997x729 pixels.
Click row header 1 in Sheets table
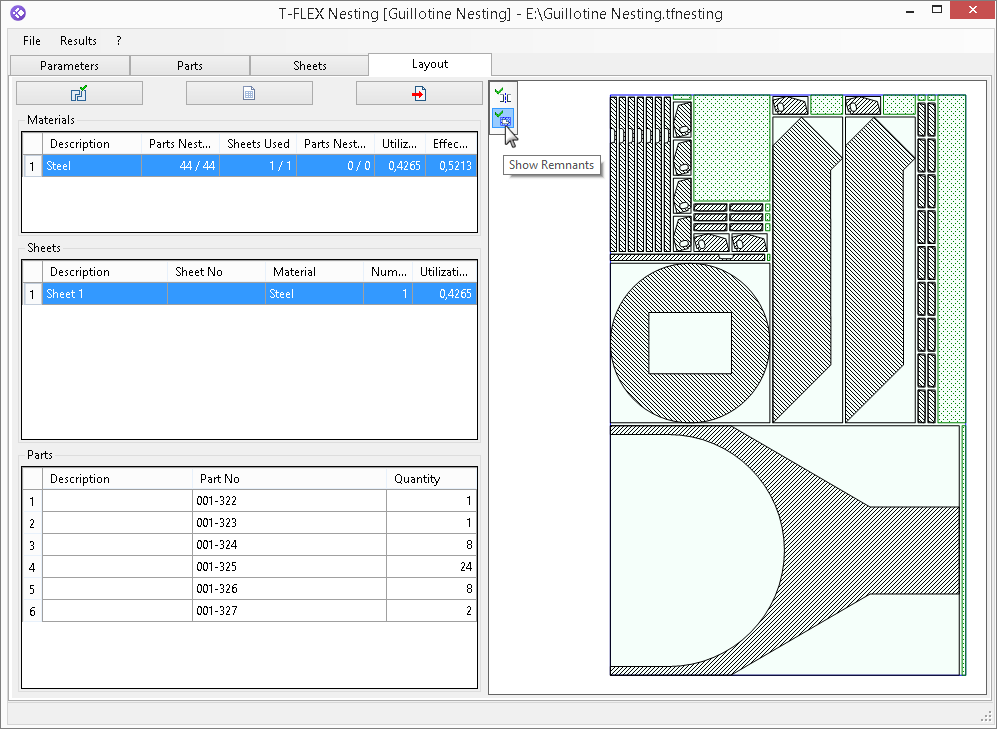[32, 294]
